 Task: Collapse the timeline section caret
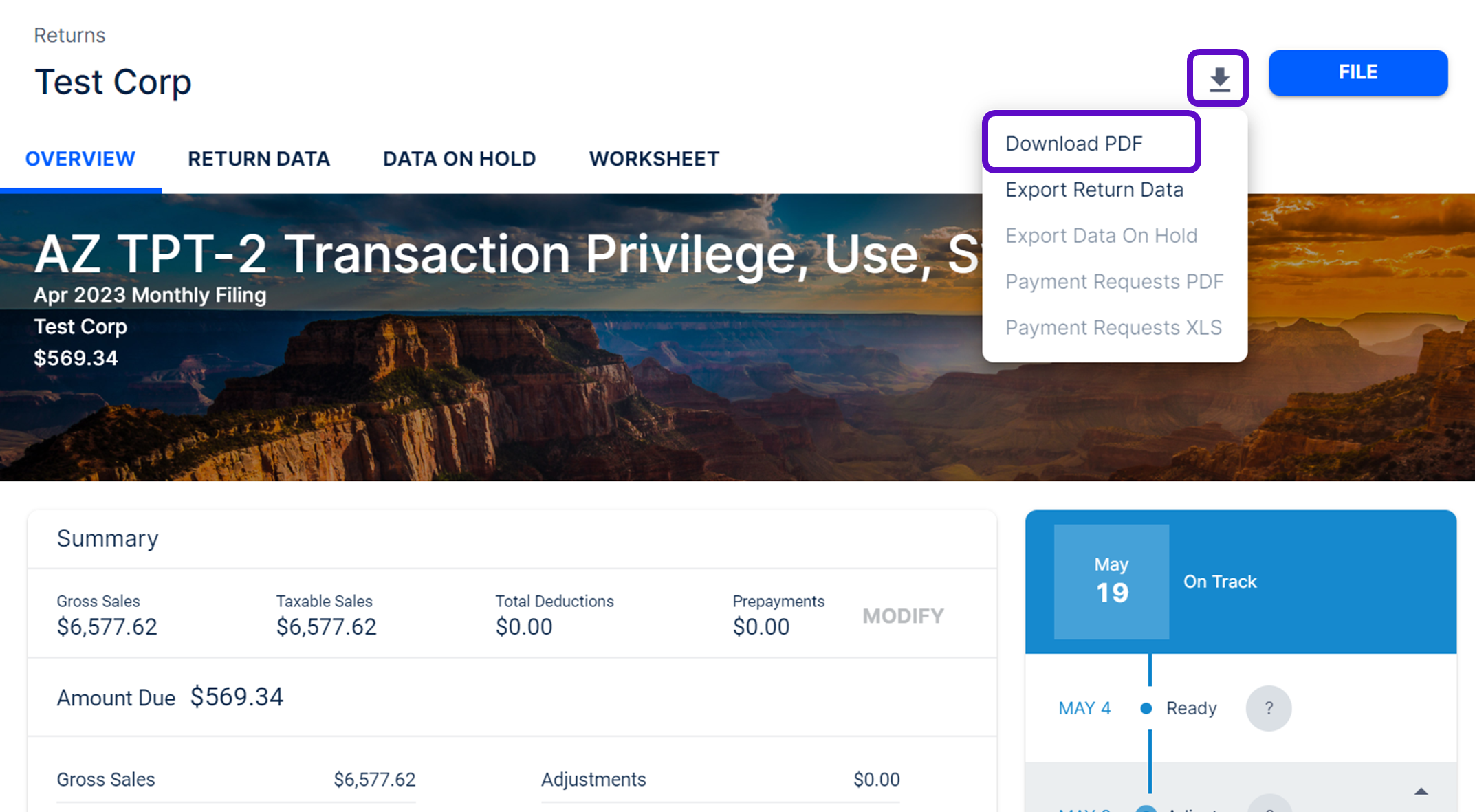click(x=1421, y=792)
